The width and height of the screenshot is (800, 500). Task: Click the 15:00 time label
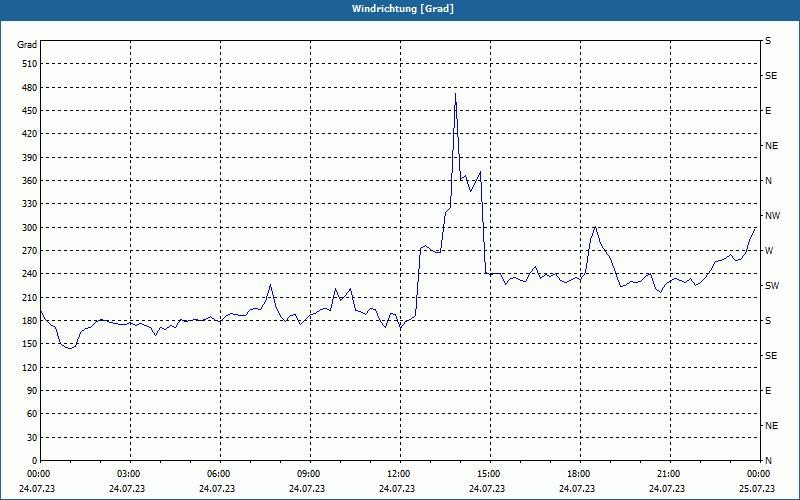coord(490,474)
